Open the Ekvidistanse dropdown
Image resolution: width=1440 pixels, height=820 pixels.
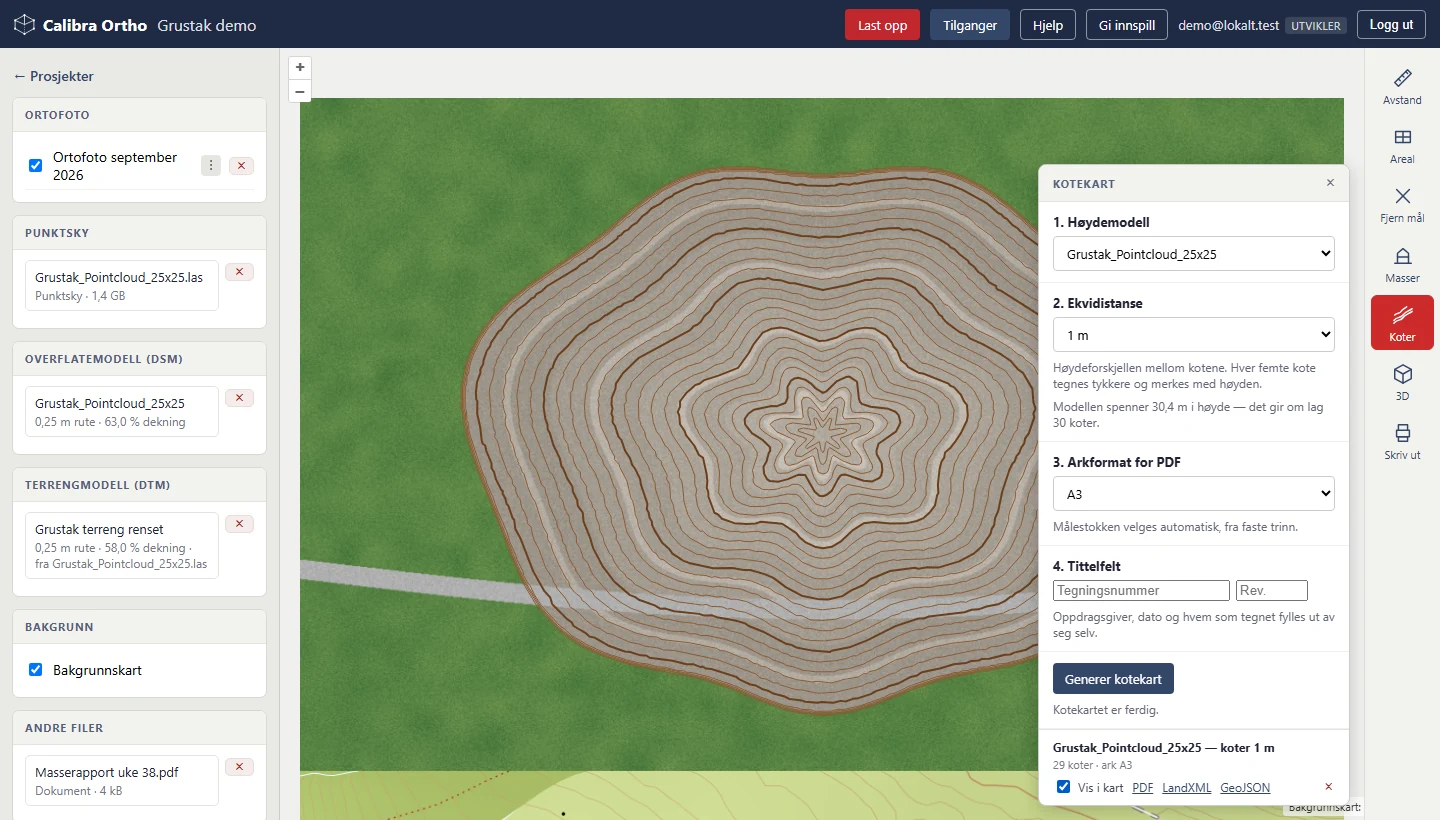[1193, 334]
